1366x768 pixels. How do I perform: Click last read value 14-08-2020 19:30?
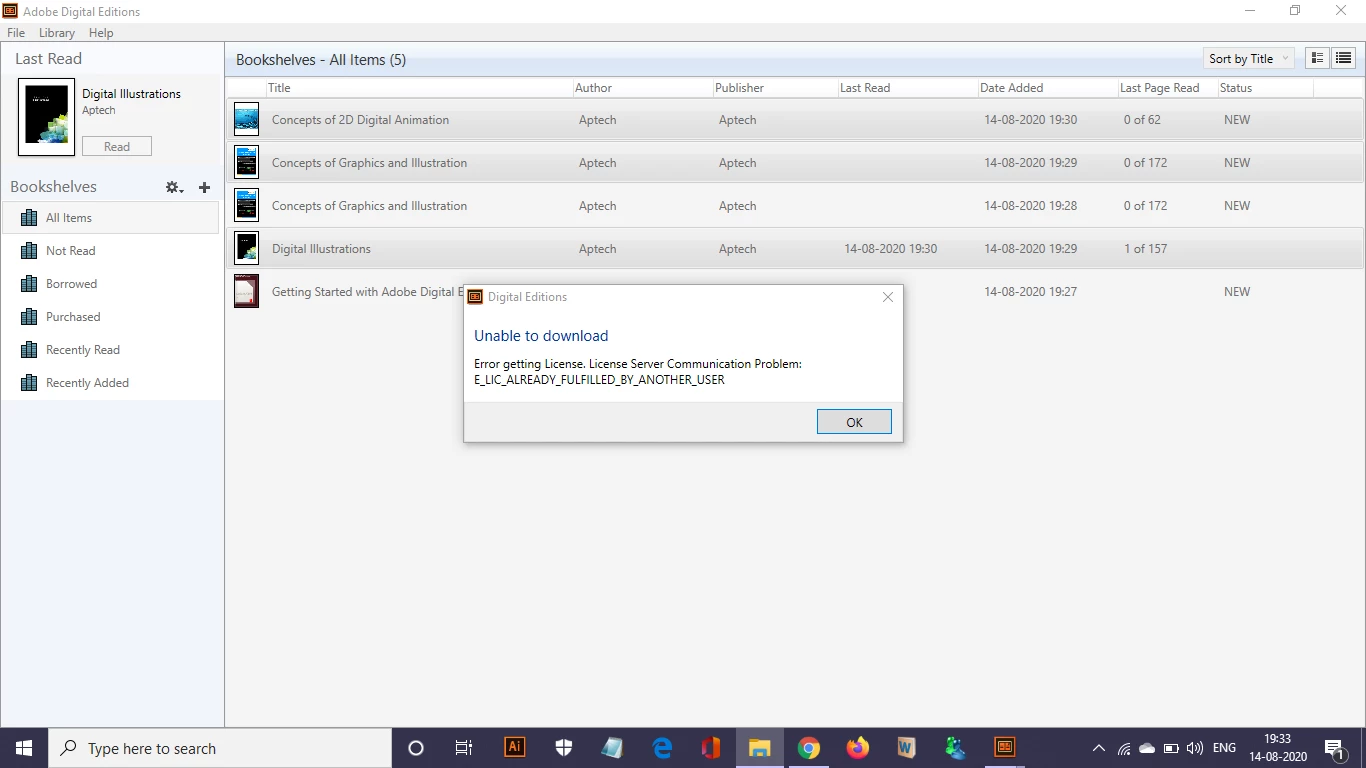(890, 249)
